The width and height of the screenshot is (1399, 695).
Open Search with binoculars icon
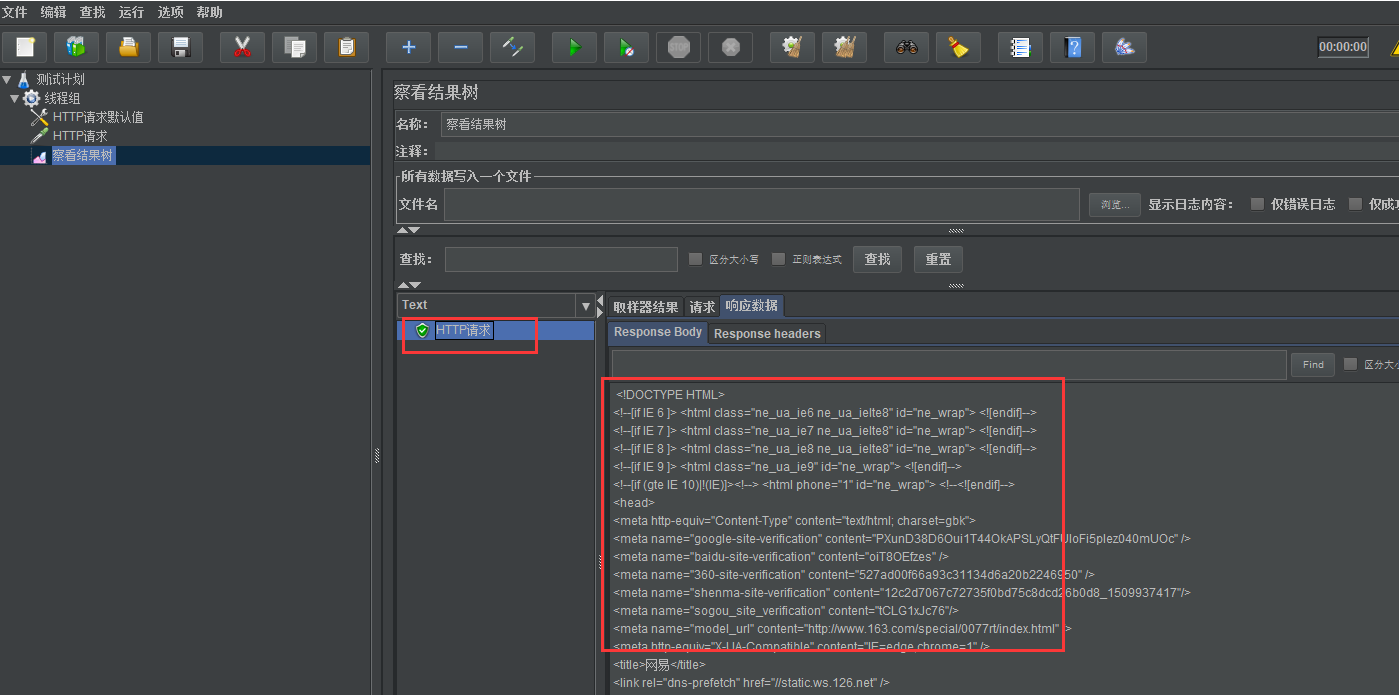pos(906,47)
